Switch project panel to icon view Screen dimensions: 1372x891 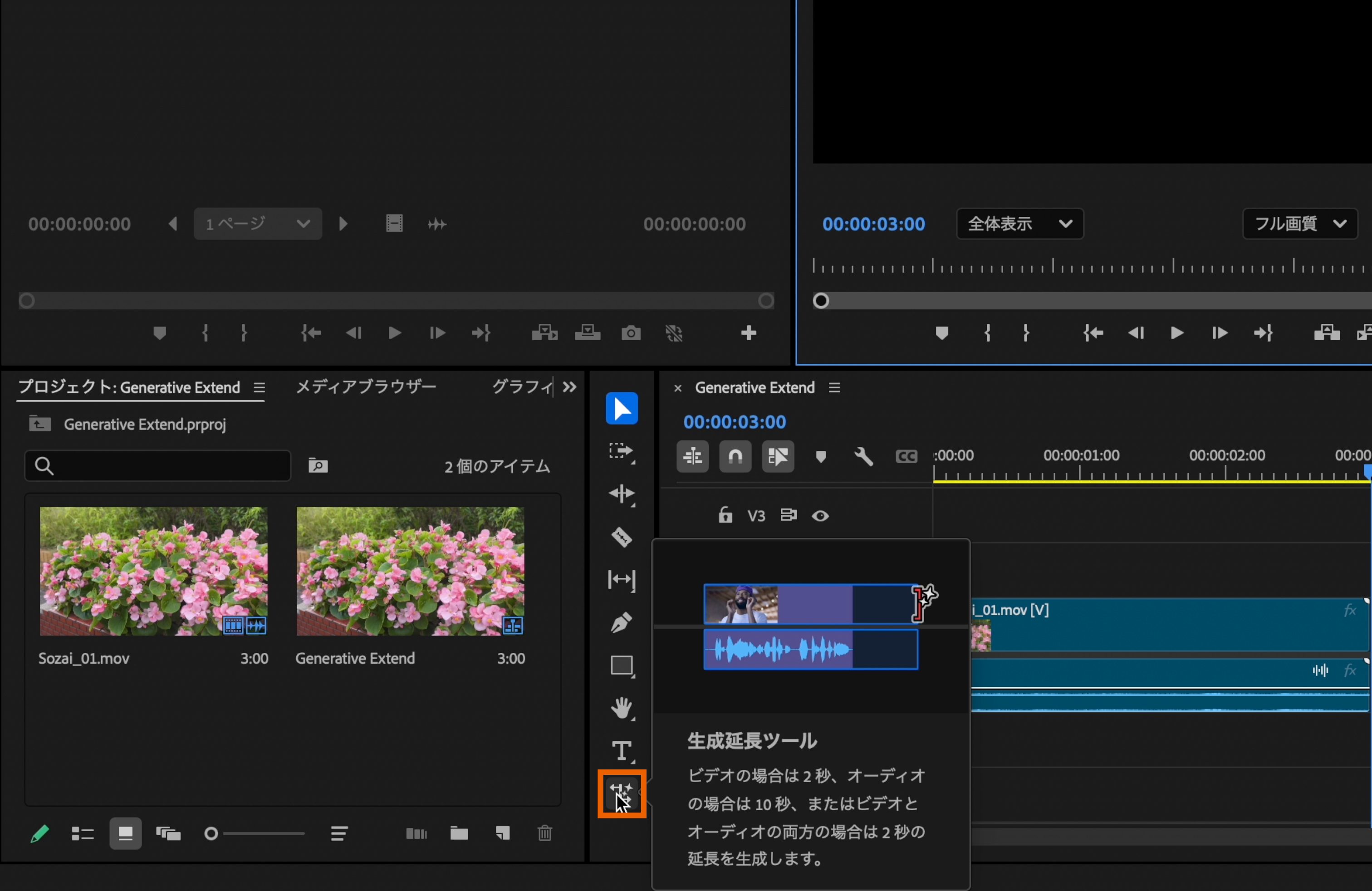click(125, 833)
